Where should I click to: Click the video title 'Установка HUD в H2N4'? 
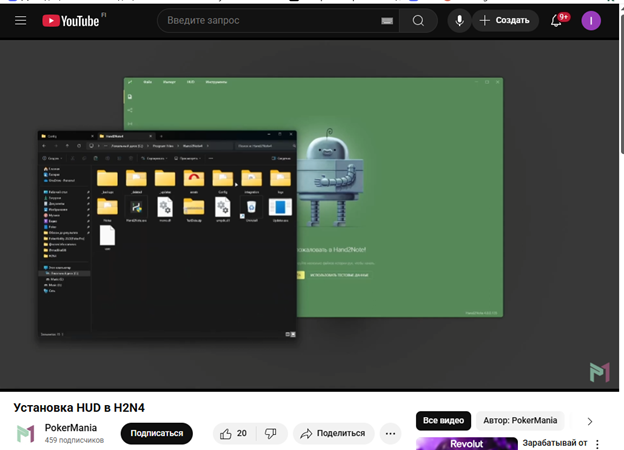(79, 408)
